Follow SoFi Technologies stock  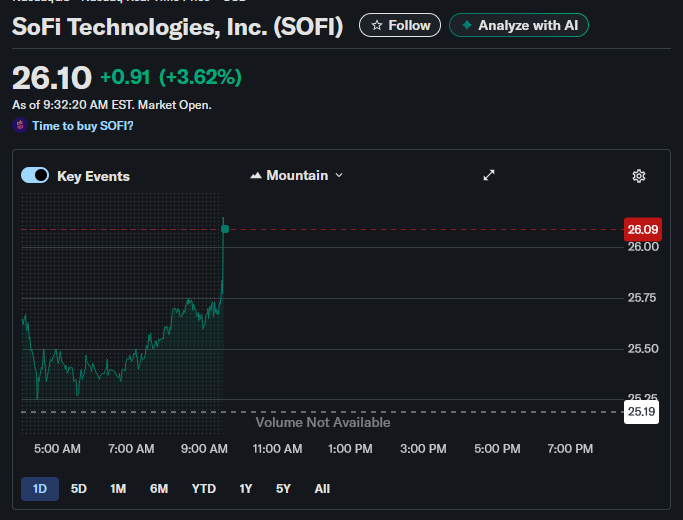point(400,25)
